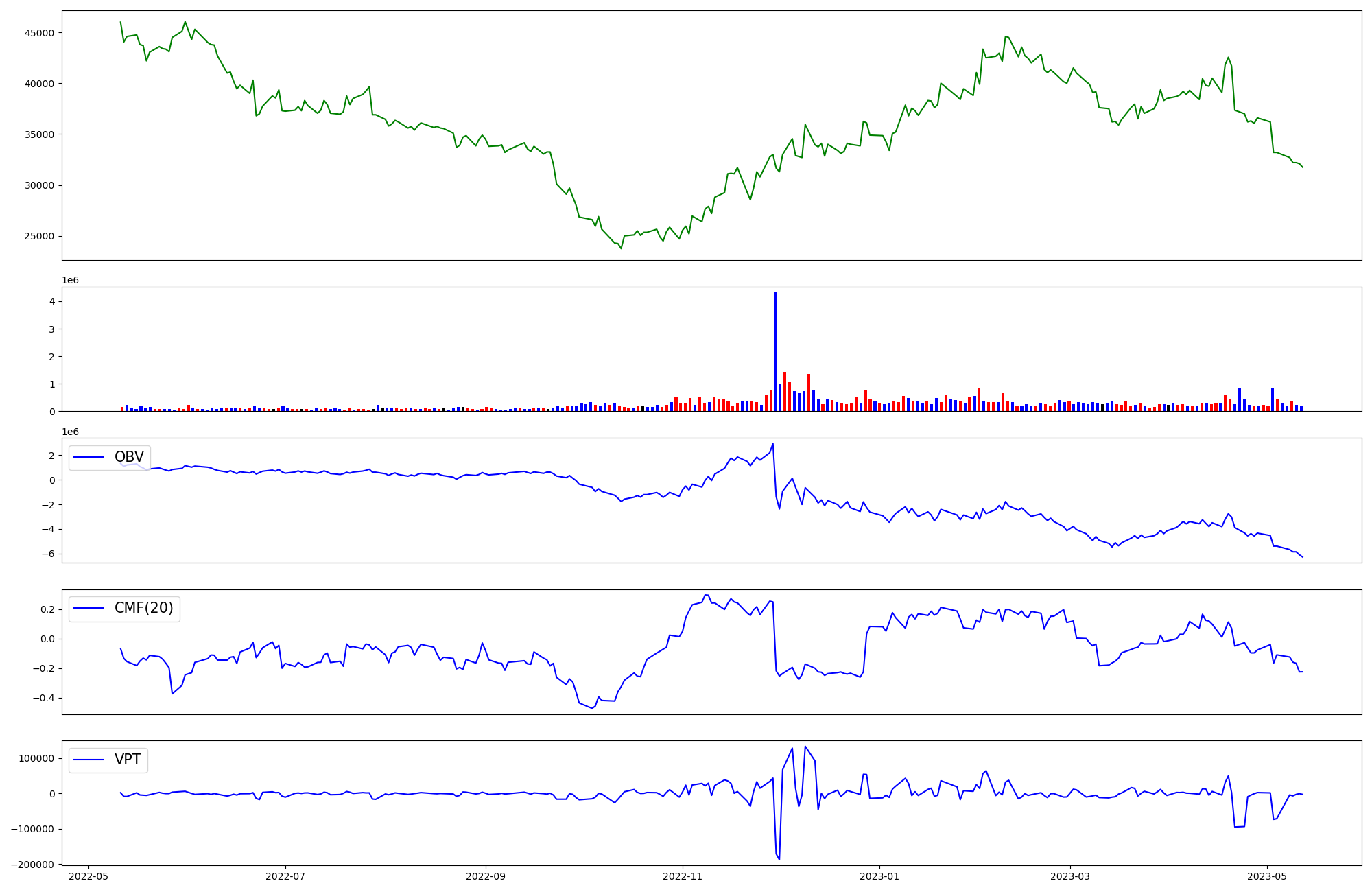This screenshot has width=1372, height=892.
Task: Click the OBV legend label
Action: click(x=129, y=457)
